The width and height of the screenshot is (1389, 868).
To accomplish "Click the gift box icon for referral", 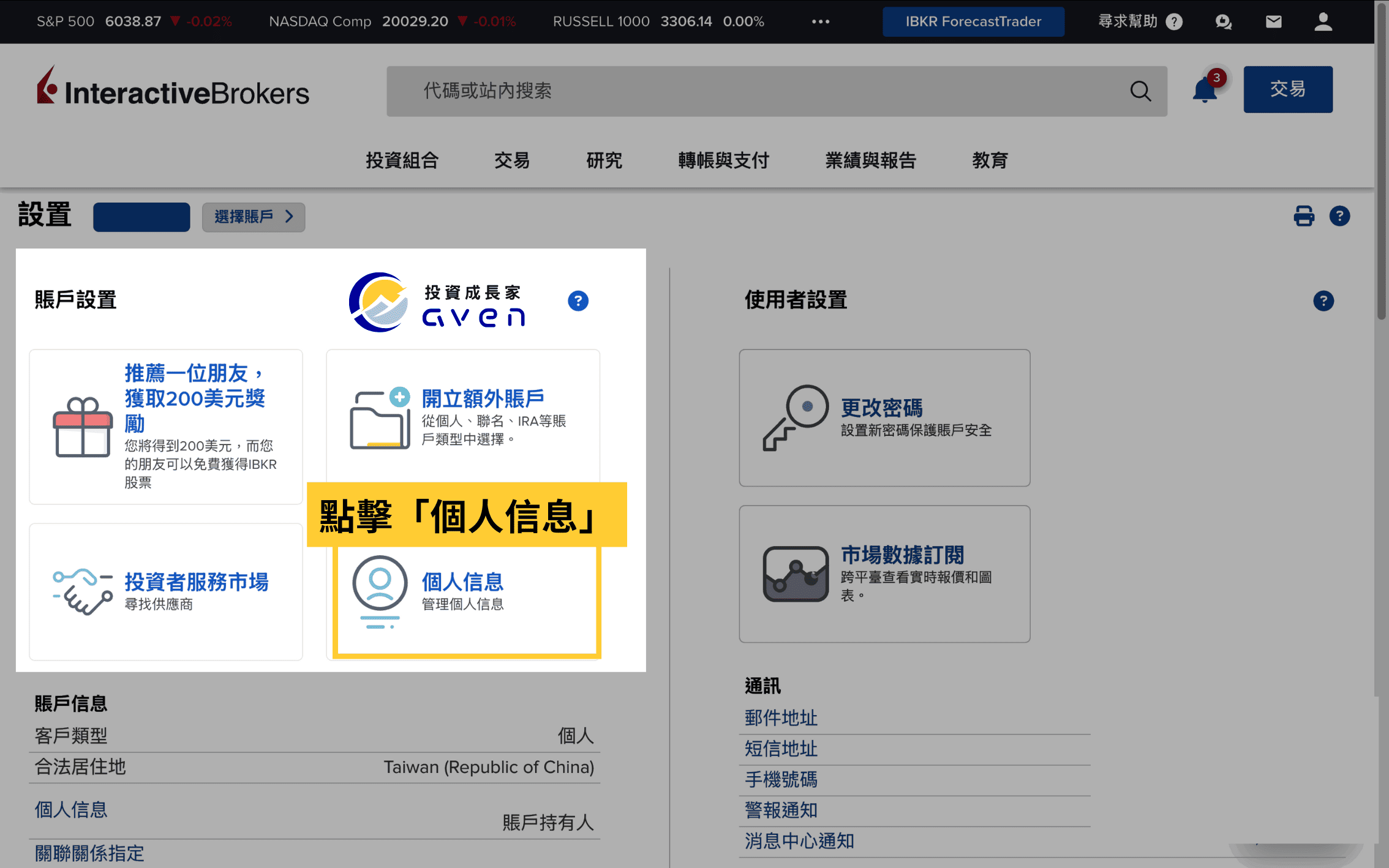I will coord(83,427).
